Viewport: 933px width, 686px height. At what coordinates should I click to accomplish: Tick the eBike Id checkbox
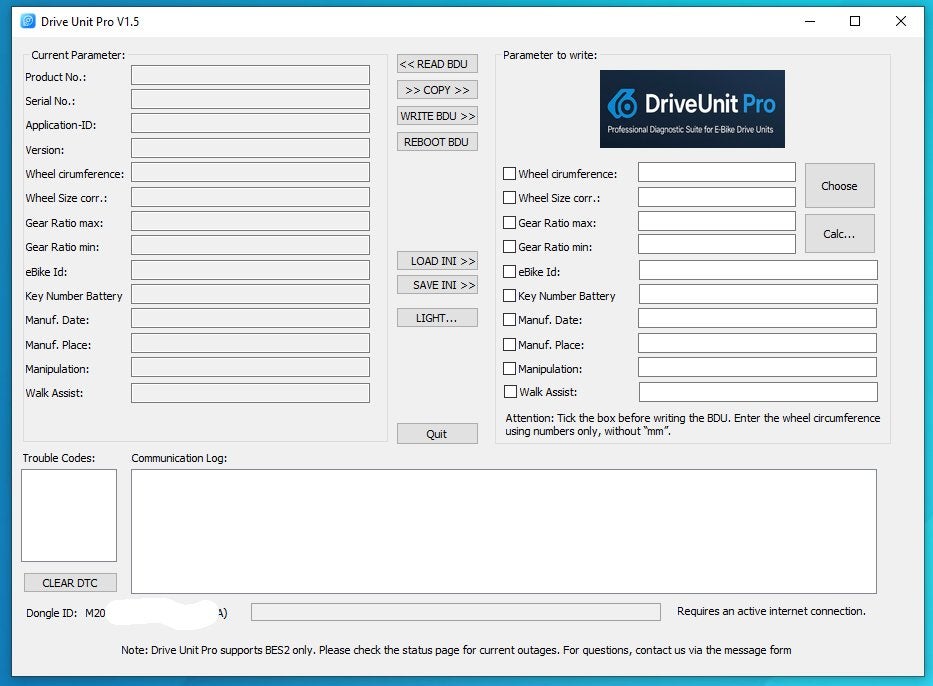509,271
